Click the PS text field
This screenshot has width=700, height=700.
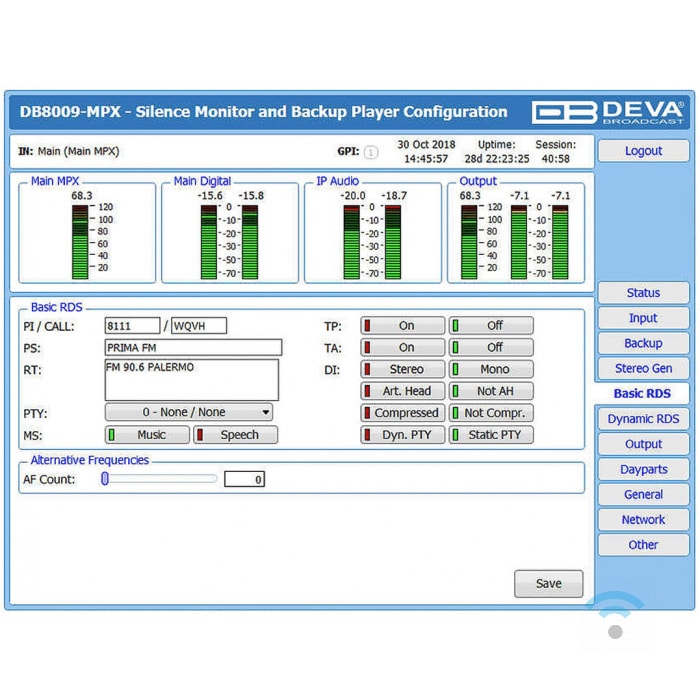(193, 348)
